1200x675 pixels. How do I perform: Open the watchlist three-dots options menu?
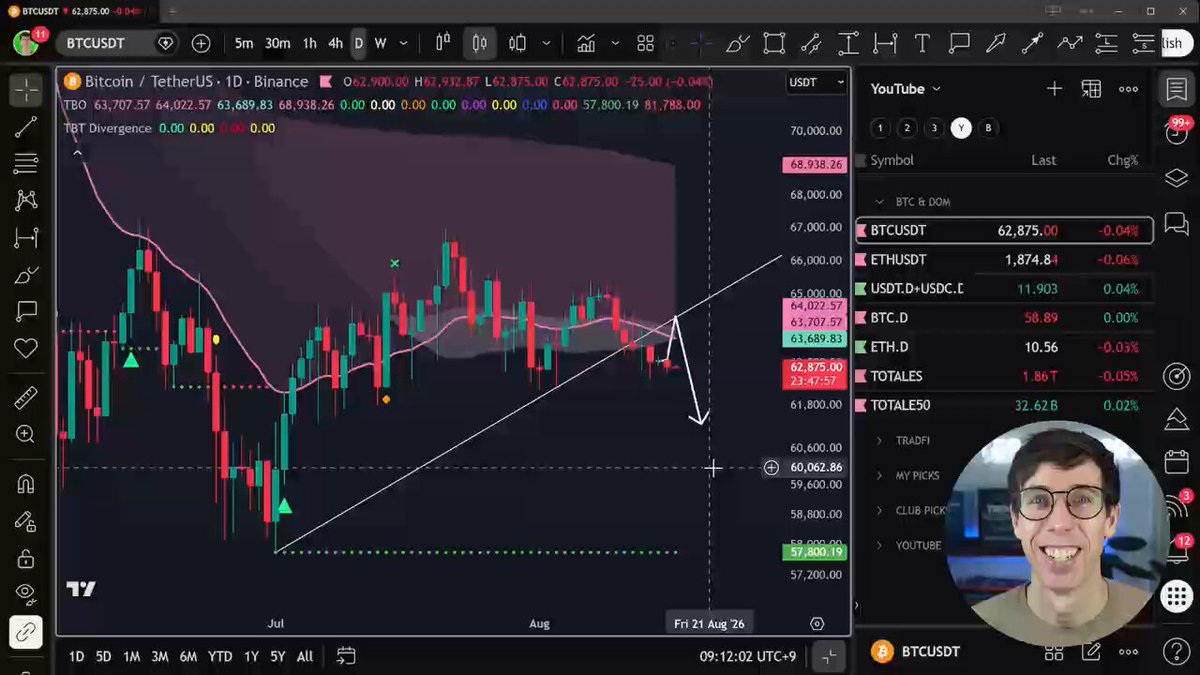click(x=1128, y=89)
